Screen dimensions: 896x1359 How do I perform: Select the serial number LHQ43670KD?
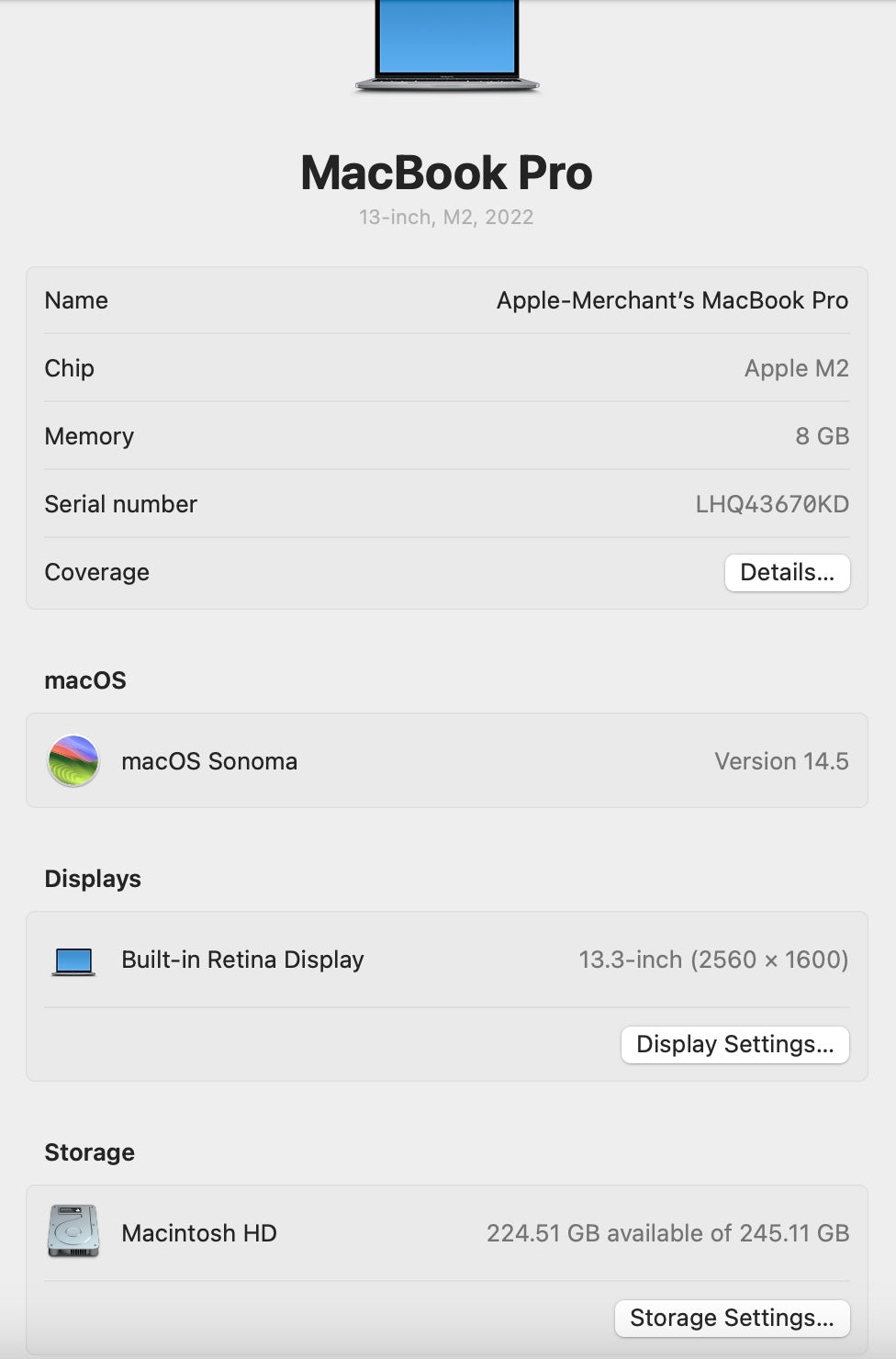[x=771, y=504]
